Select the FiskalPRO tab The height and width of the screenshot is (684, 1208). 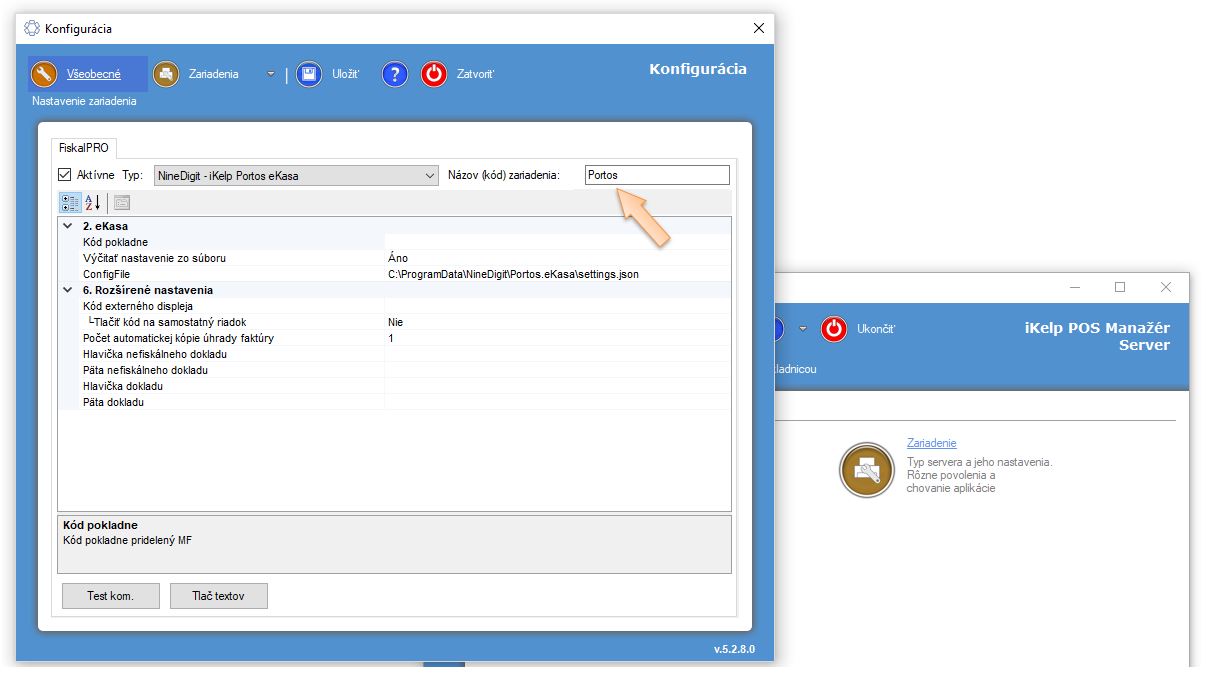coord(84,147)
